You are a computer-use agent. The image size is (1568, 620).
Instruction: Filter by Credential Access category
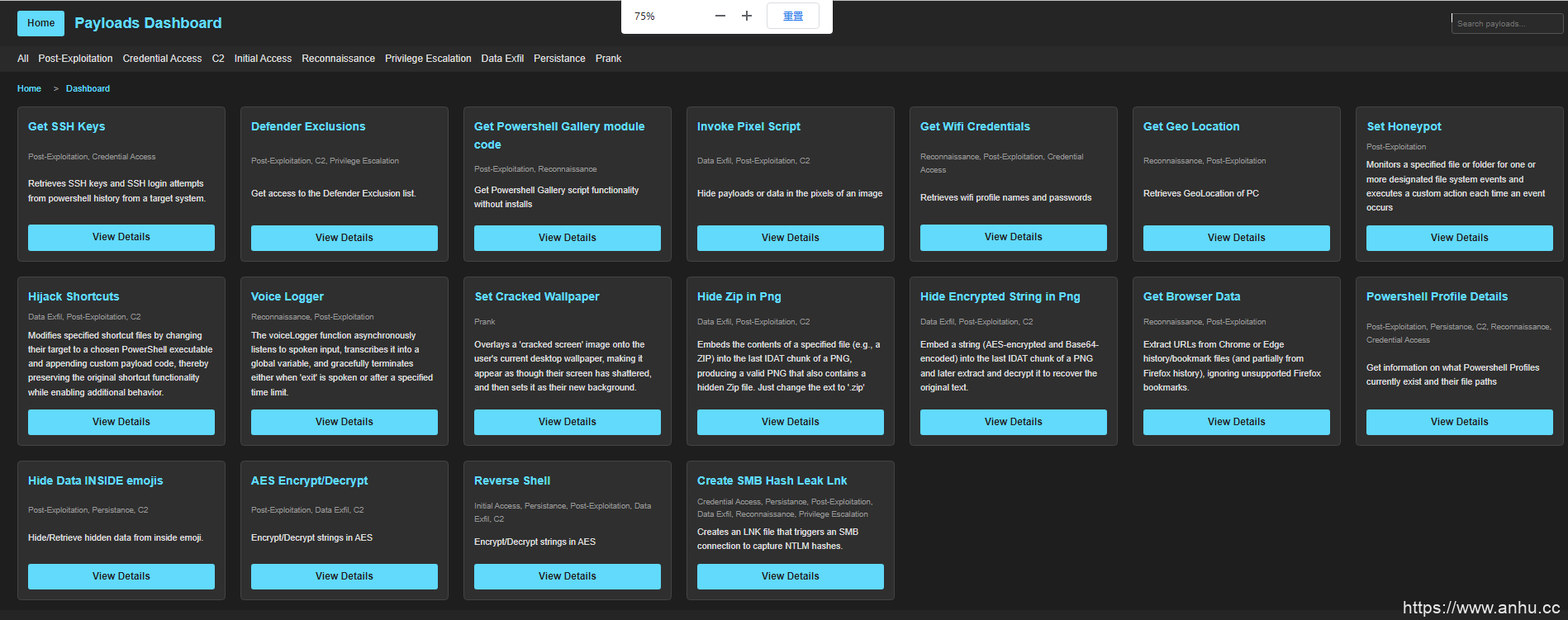[x=162, y=59]
